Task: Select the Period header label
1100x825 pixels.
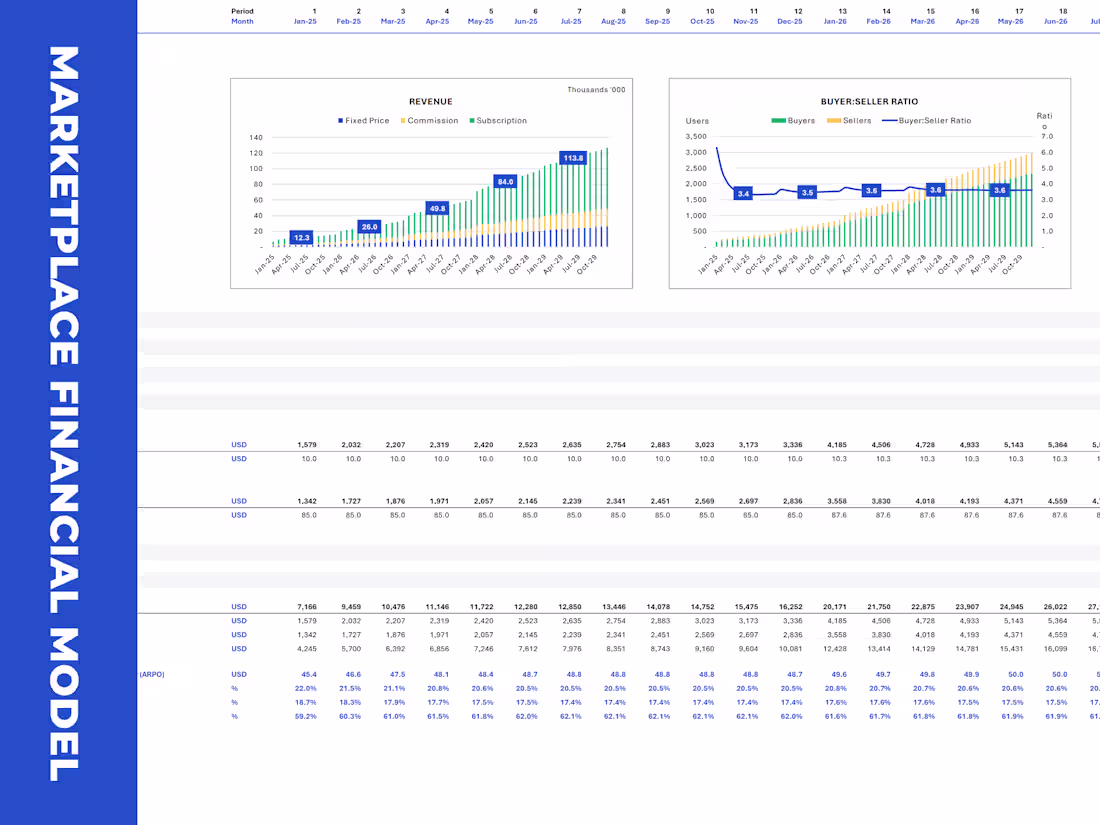Action: click(242, 11)
